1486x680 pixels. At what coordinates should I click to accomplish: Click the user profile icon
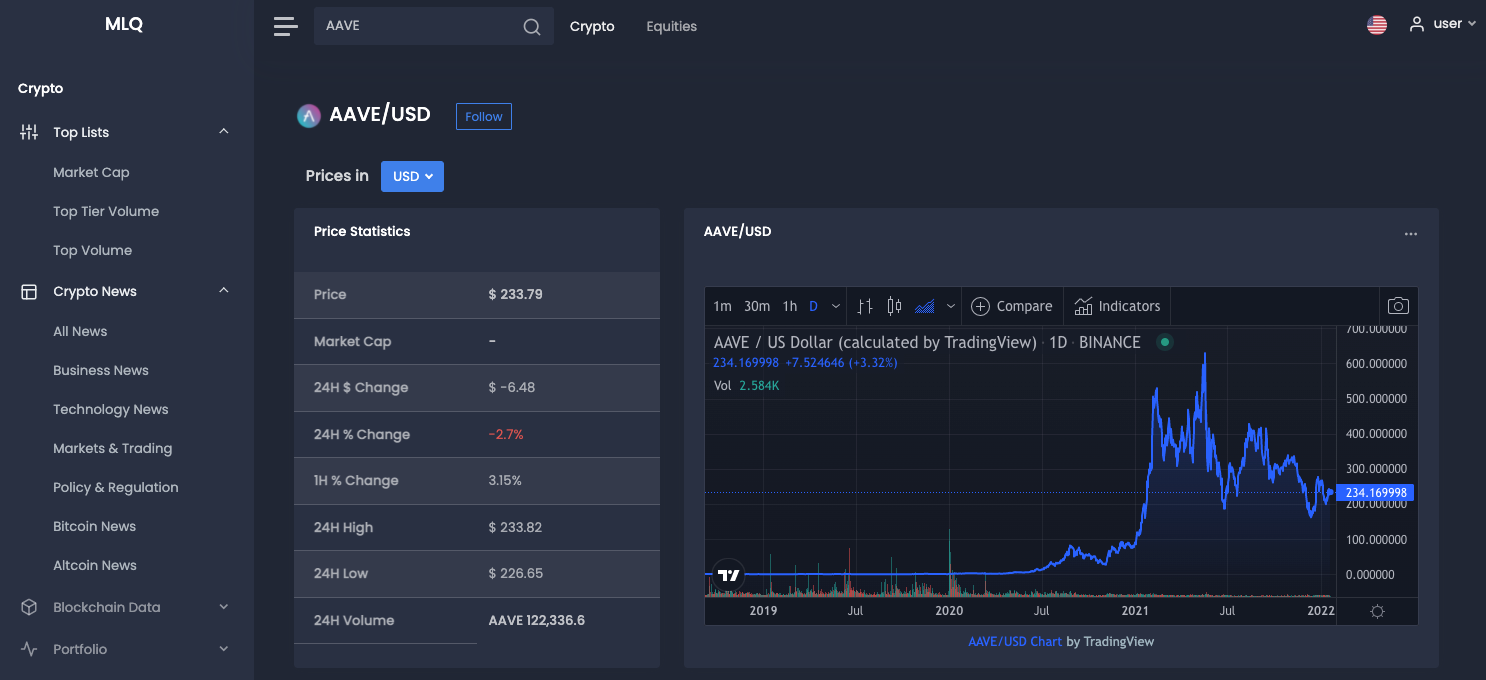(x=1416, y=24)
